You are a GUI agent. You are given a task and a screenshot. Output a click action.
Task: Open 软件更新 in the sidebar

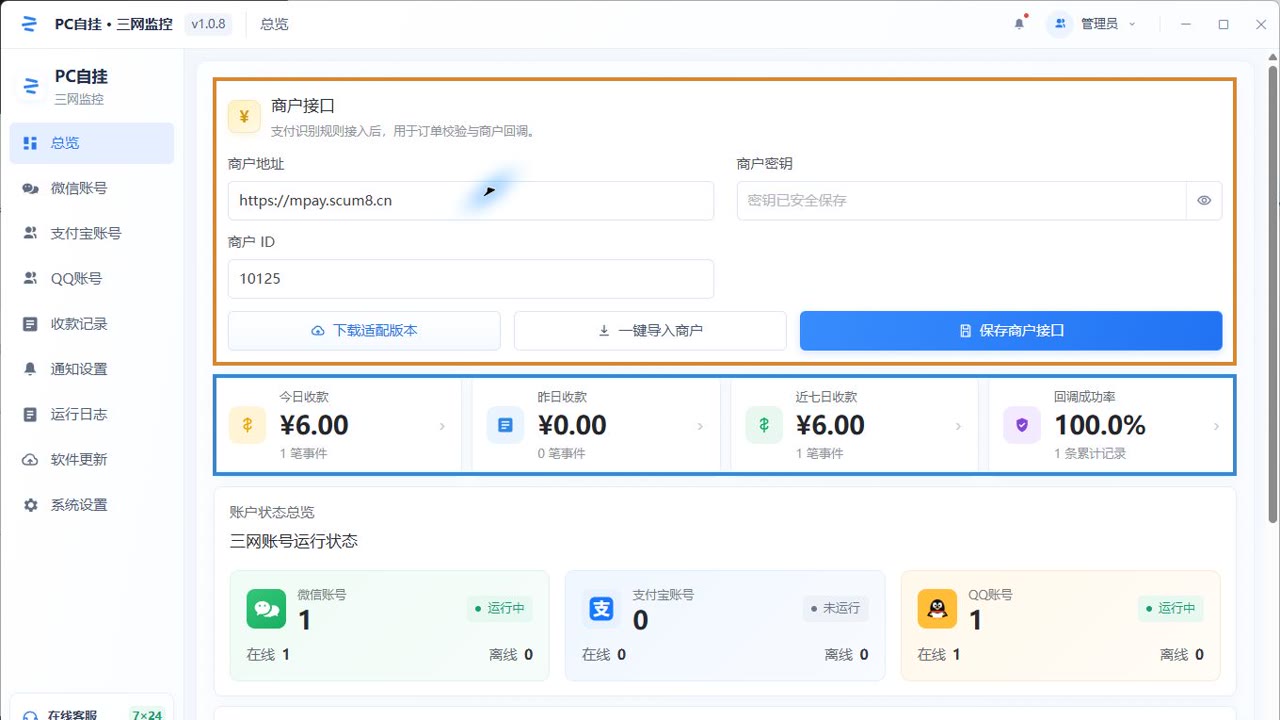coord(92,460)
